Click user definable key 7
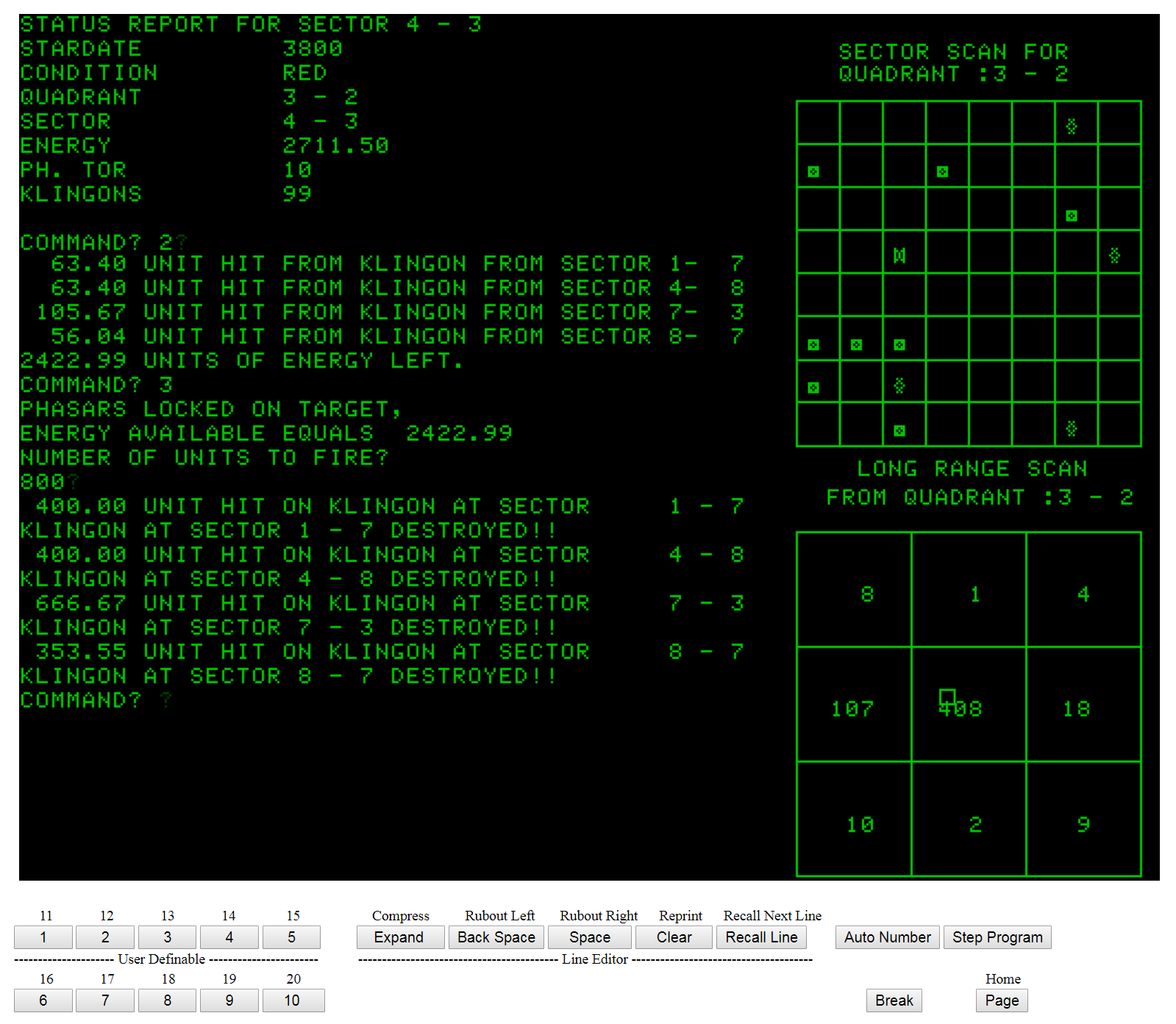The width and height of the screenshot is (1176, 1024). pyautogui.click(x=105, y=1000)
